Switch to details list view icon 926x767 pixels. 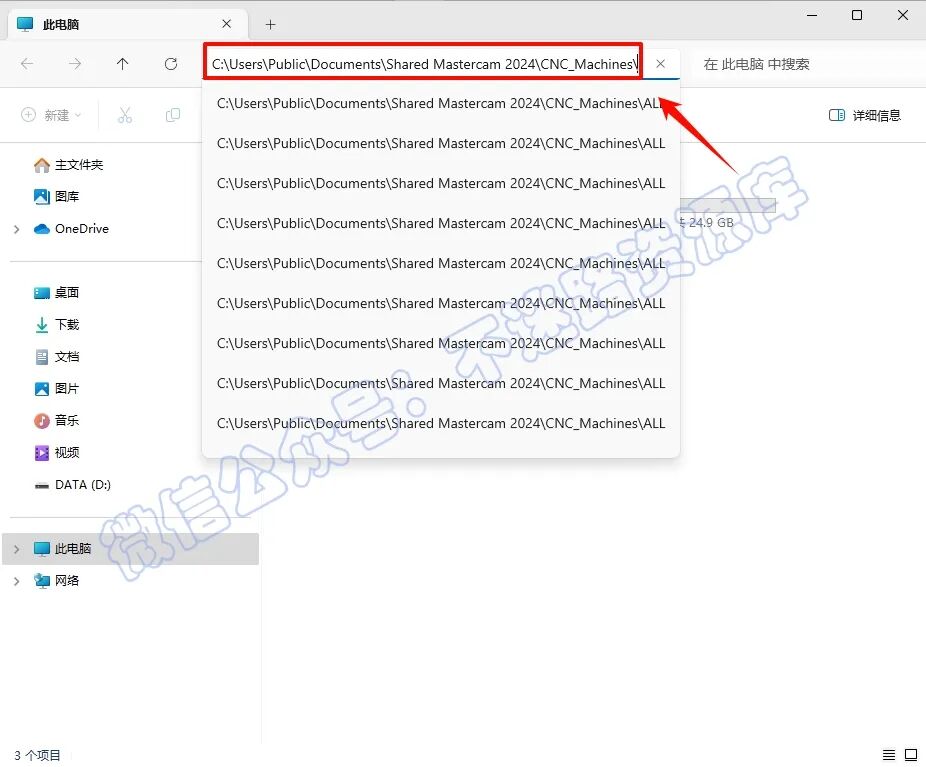(888, 755)
